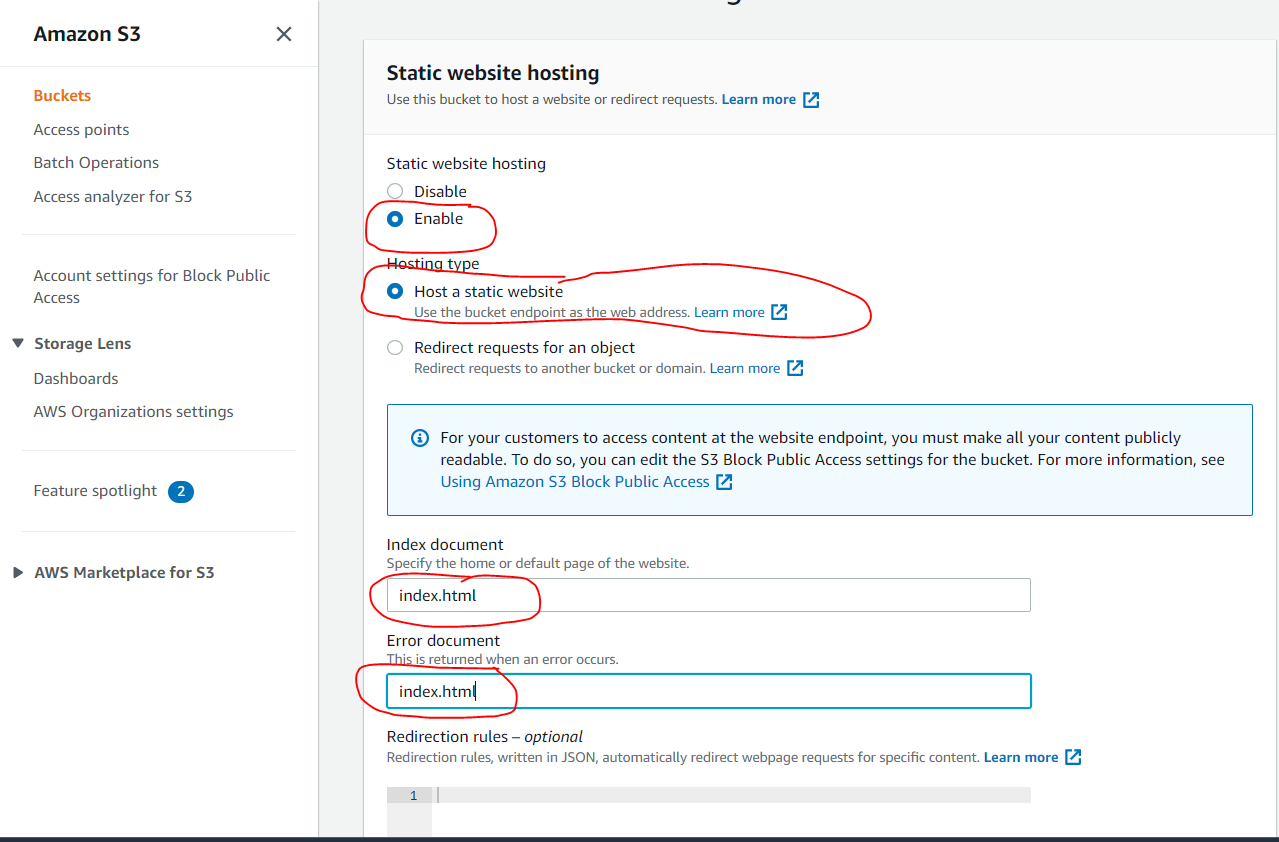
Task: Click the Static website hosting heading
Action: pyautogui.click(x=493, y=73)
